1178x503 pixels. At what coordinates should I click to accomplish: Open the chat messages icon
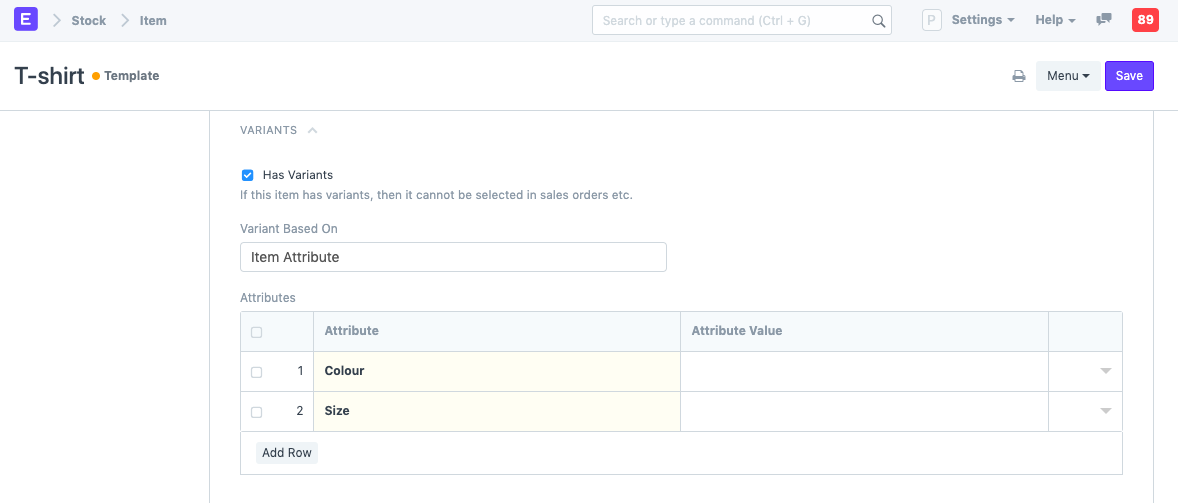pyautogui.click(x=1104, y=20)
